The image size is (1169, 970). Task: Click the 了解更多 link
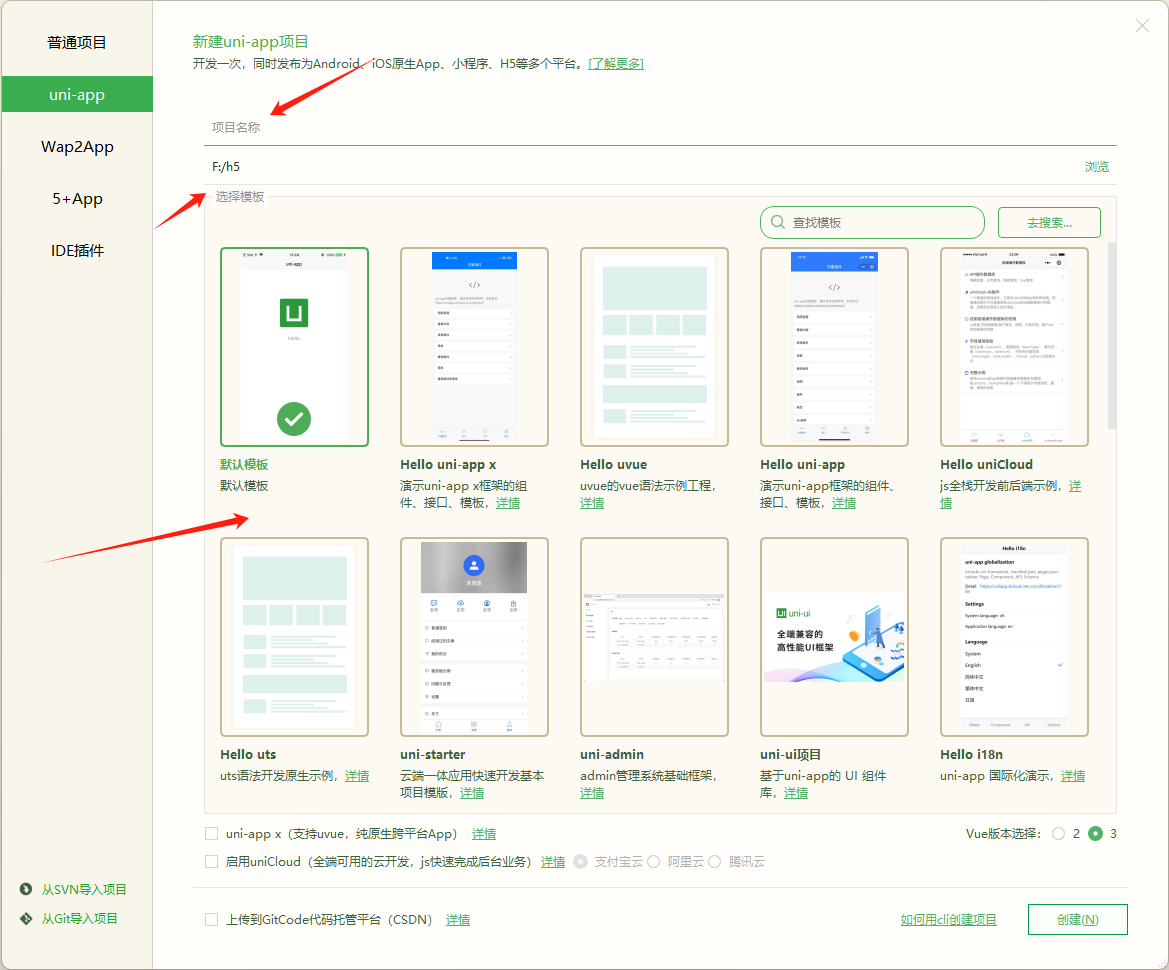[616, 64]
